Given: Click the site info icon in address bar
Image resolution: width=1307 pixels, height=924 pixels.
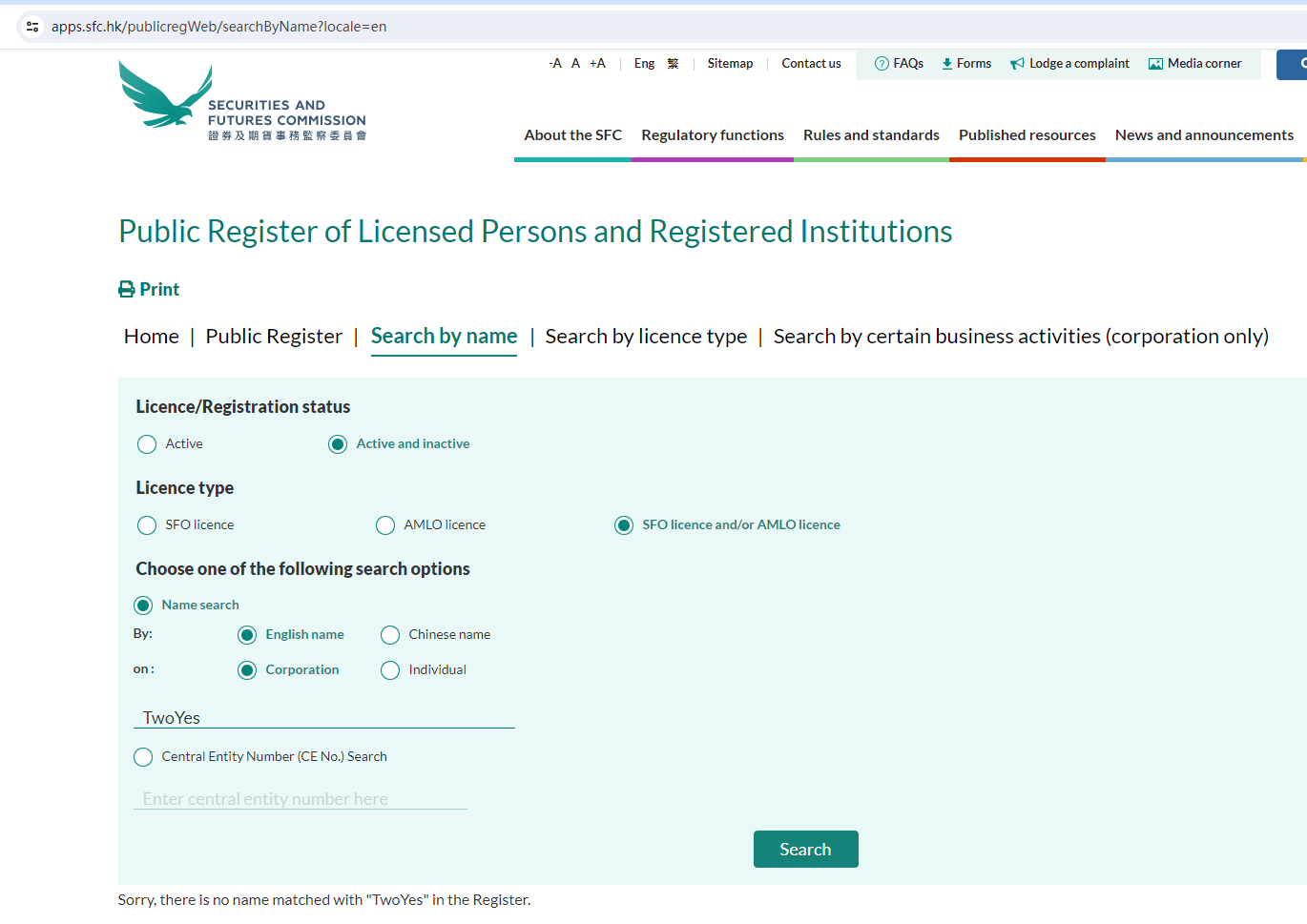Looking at the screenshot, I should click(32, 27).
